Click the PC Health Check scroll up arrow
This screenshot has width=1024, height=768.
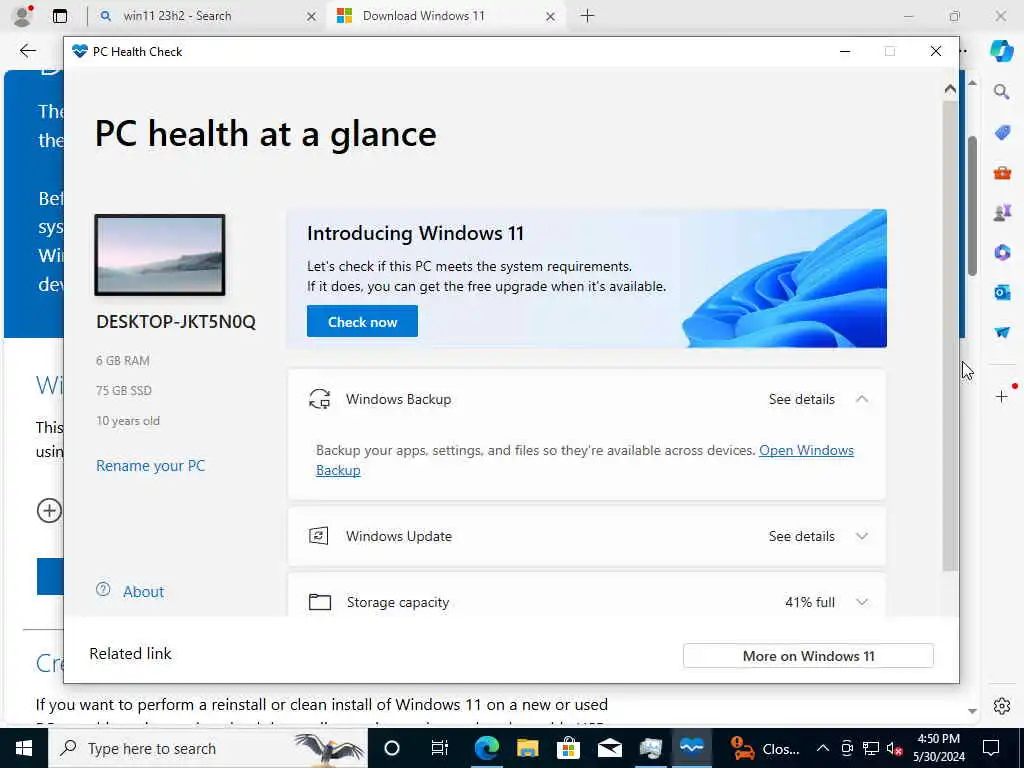[x=950, y=89]
